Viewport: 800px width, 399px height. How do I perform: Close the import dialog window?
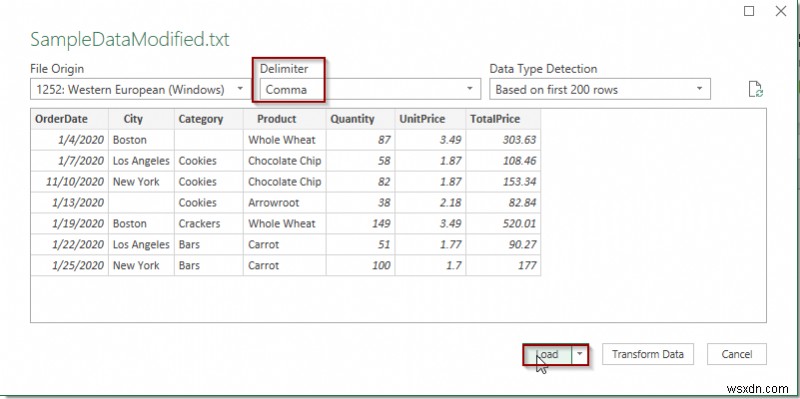tap(781, 11)
